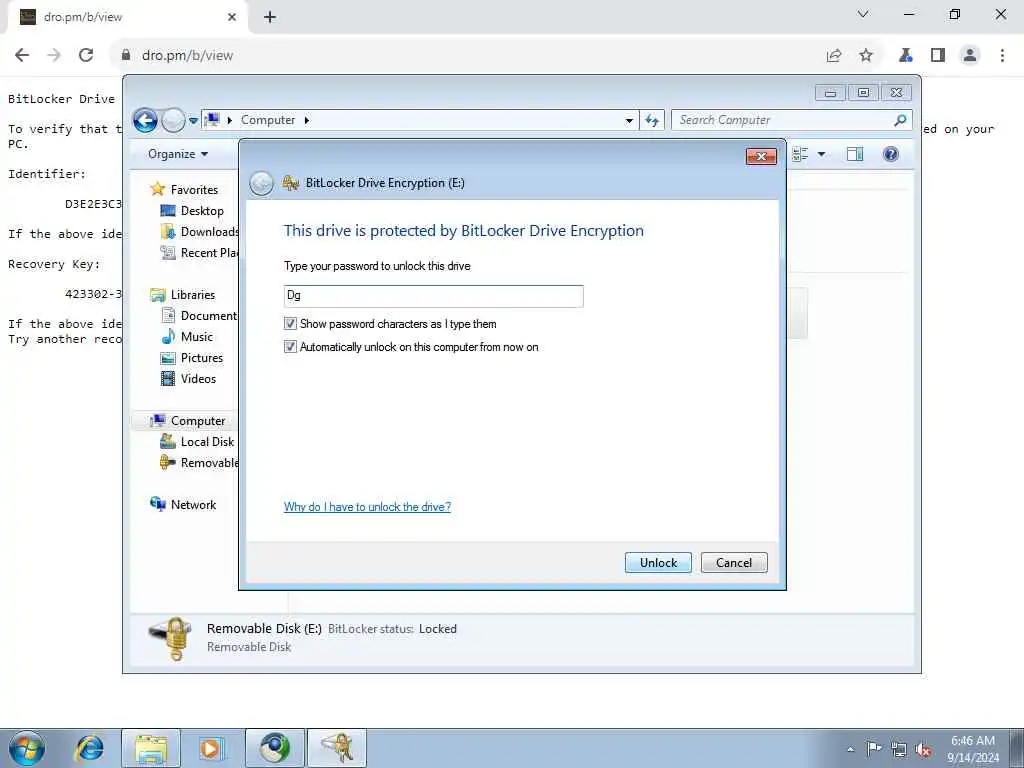The height and width of the screenshot is (768, 1024).
Task: Launch Internet Explorer from taskbar
Action: 89,748
